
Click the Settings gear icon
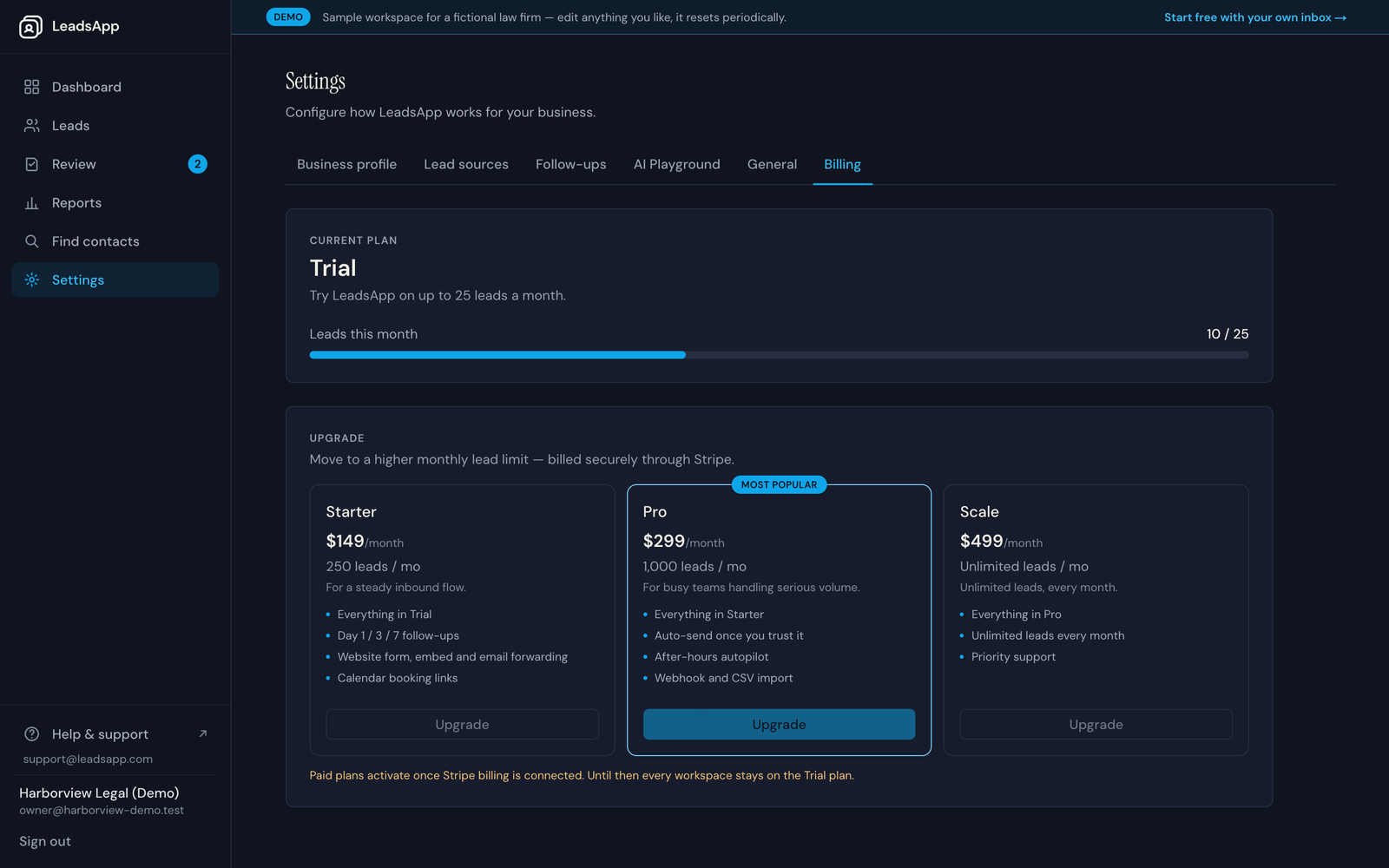tap(32, 279)
